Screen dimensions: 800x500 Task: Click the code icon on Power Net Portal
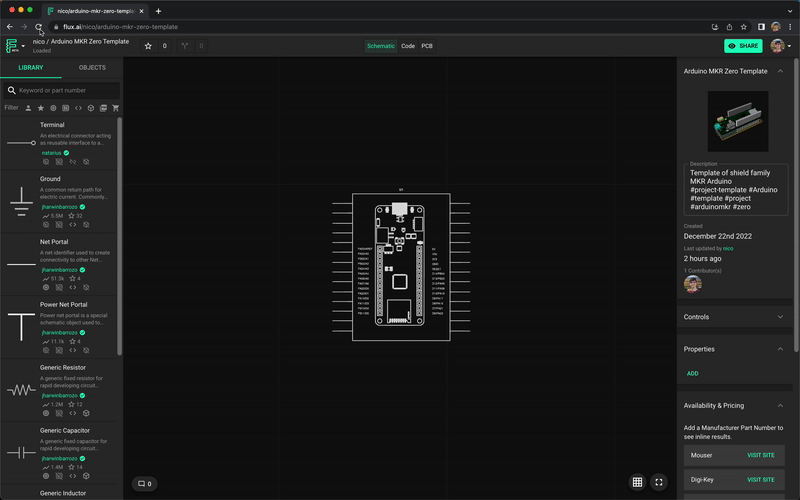73,351
